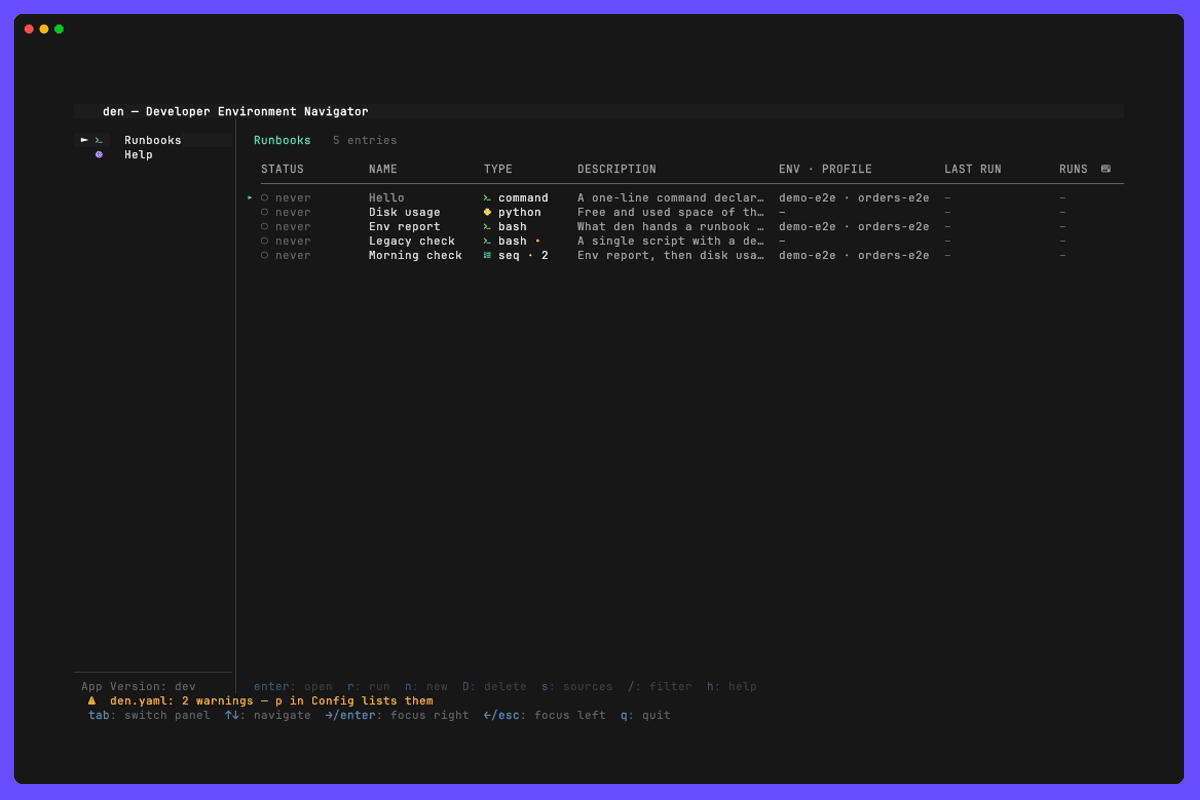
Task: Click 'Free and used space of th…' description
Action: 671,212
